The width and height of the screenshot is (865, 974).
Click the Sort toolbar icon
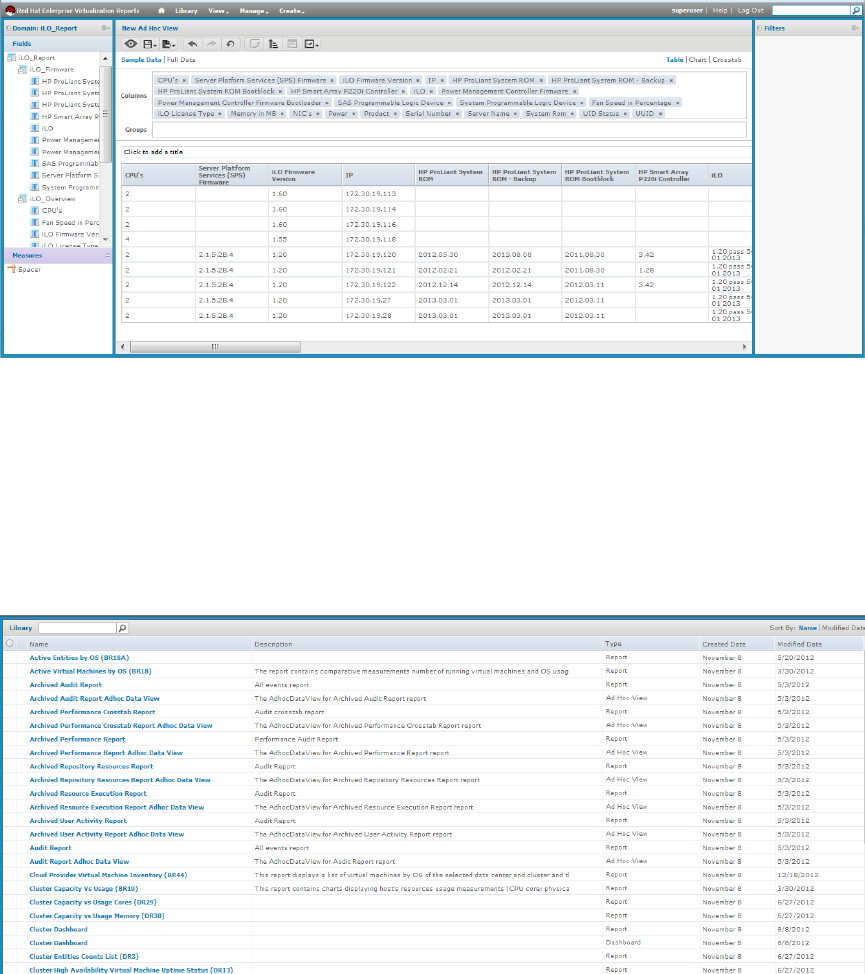pos(273,44)
